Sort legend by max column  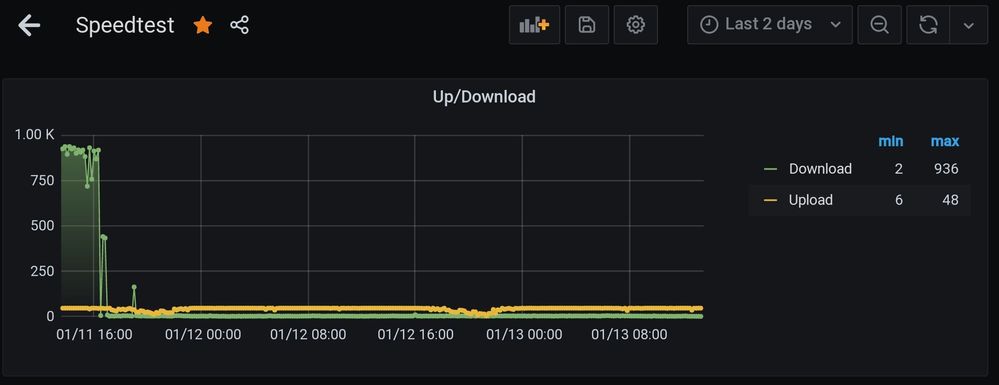(x=945, y=141)
